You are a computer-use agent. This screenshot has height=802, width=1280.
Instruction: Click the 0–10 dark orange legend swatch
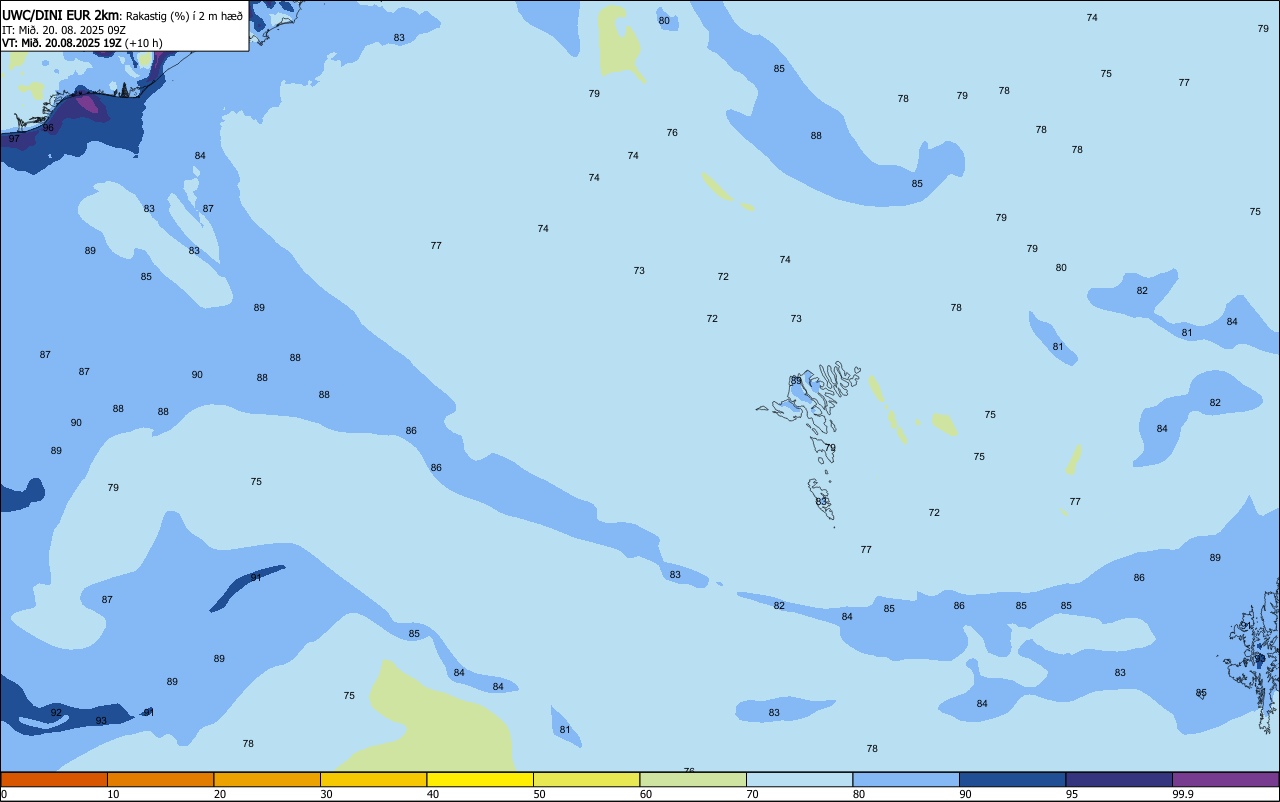[x=54, y=779]
